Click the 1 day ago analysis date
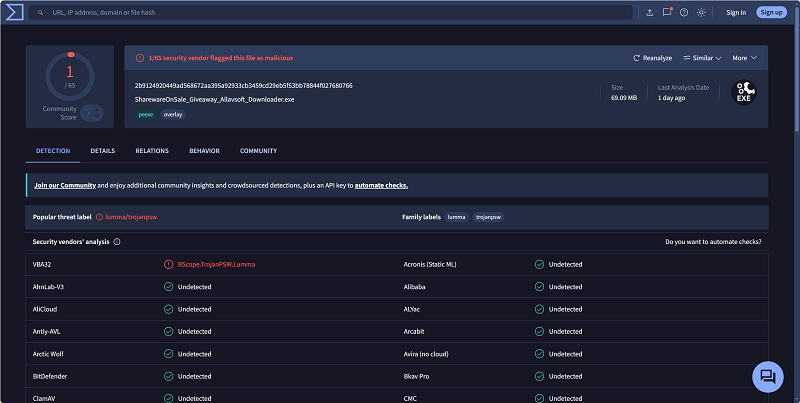Image resolution: width=800 pixels, height=403 pixels. click(x=671, y=98)
